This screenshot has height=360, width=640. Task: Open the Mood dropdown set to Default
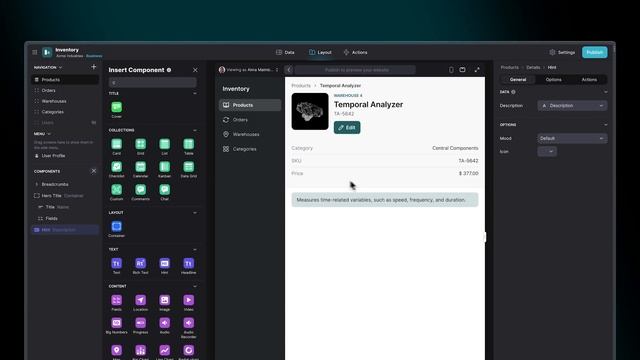tap(572, 138)
